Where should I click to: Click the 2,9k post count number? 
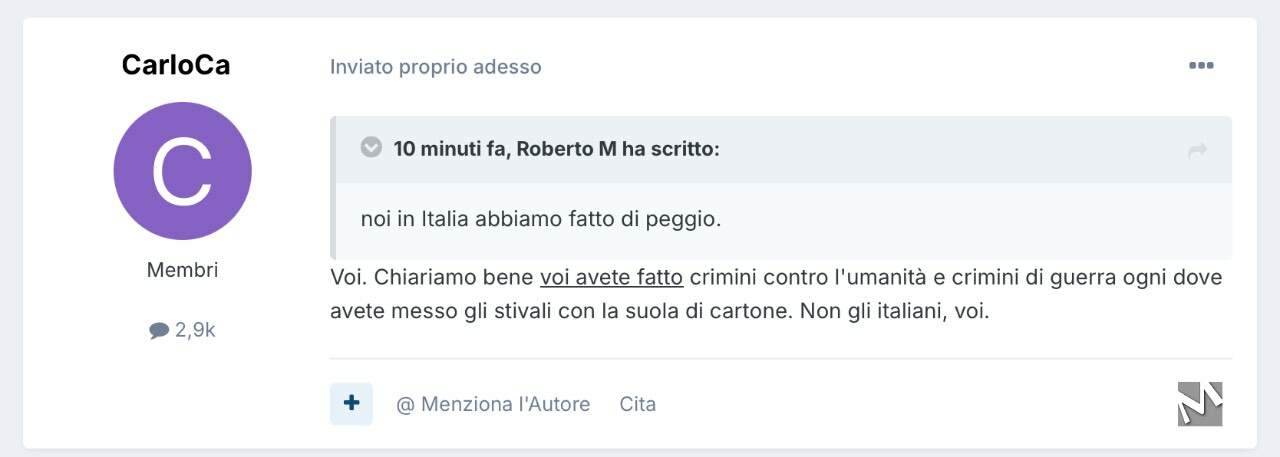[195, 330]
